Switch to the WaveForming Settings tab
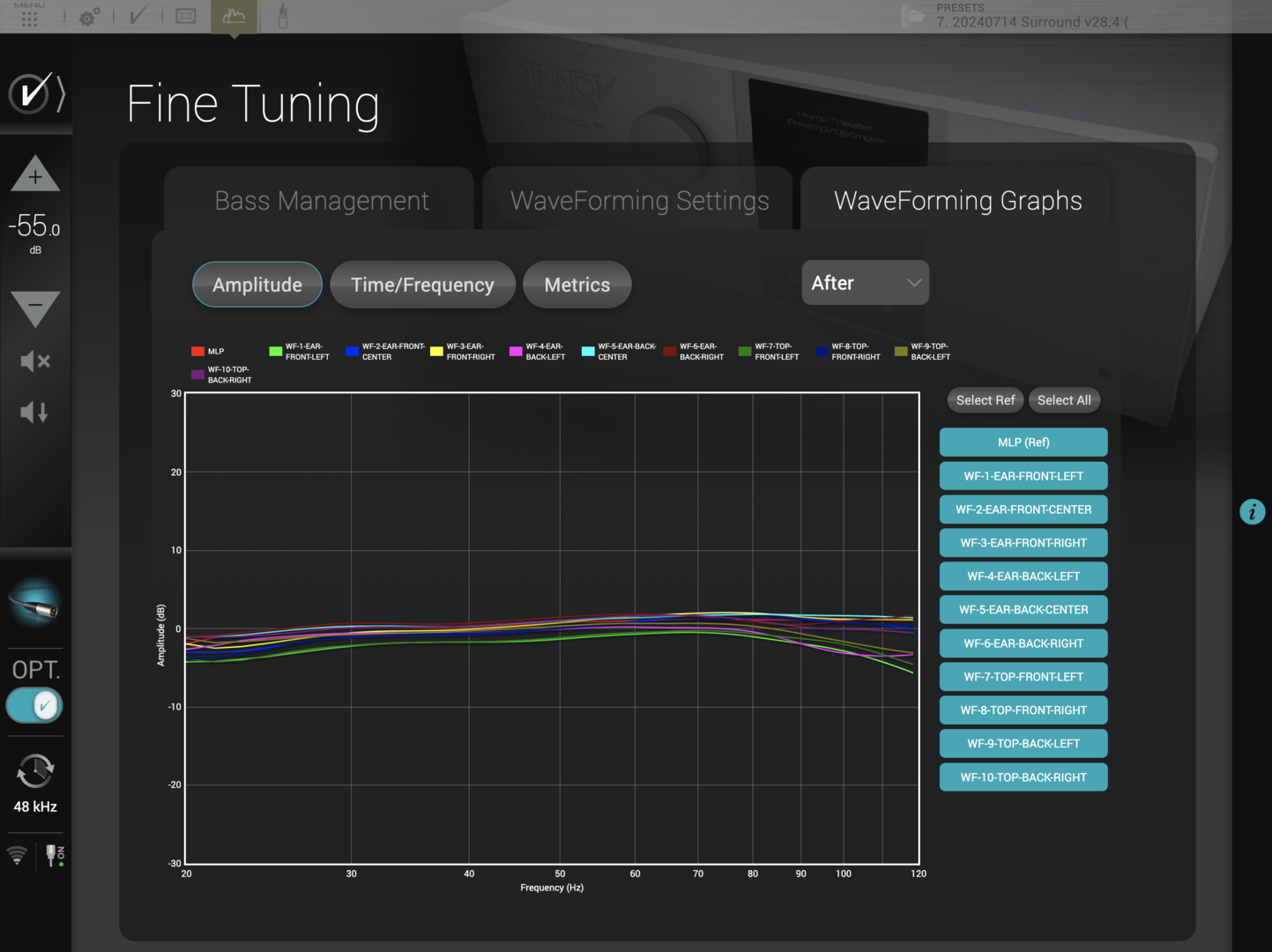Screen dimensions: 1272x952 point(639,201)
